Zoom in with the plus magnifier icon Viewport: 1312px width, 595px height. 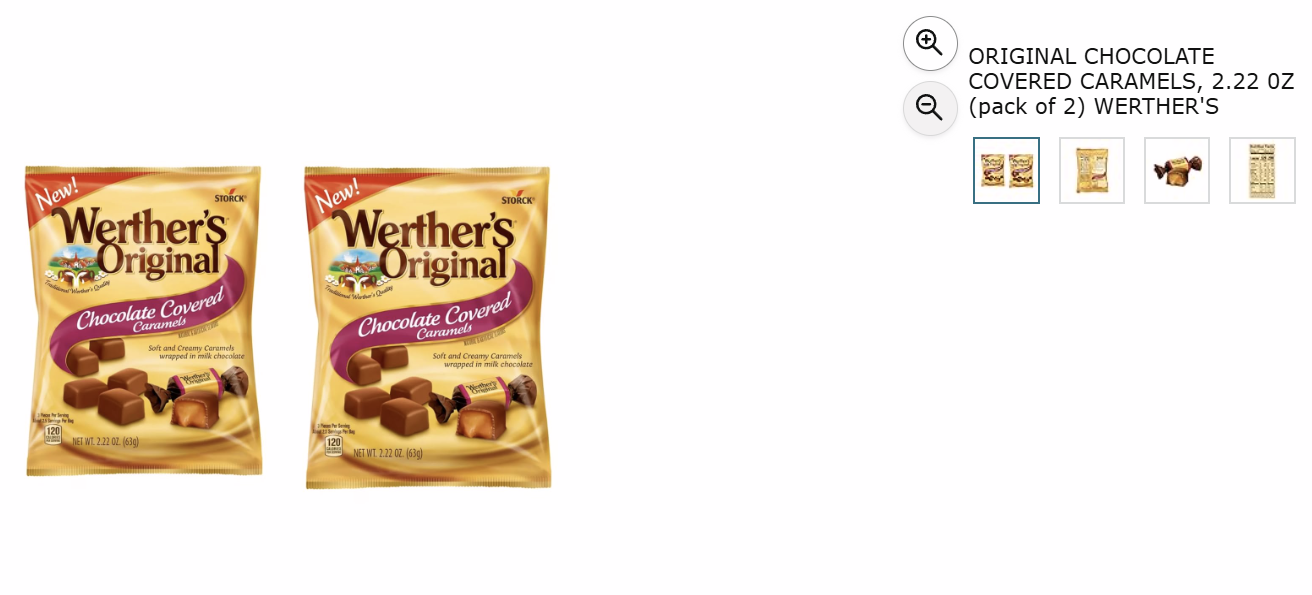click(930, 43)
